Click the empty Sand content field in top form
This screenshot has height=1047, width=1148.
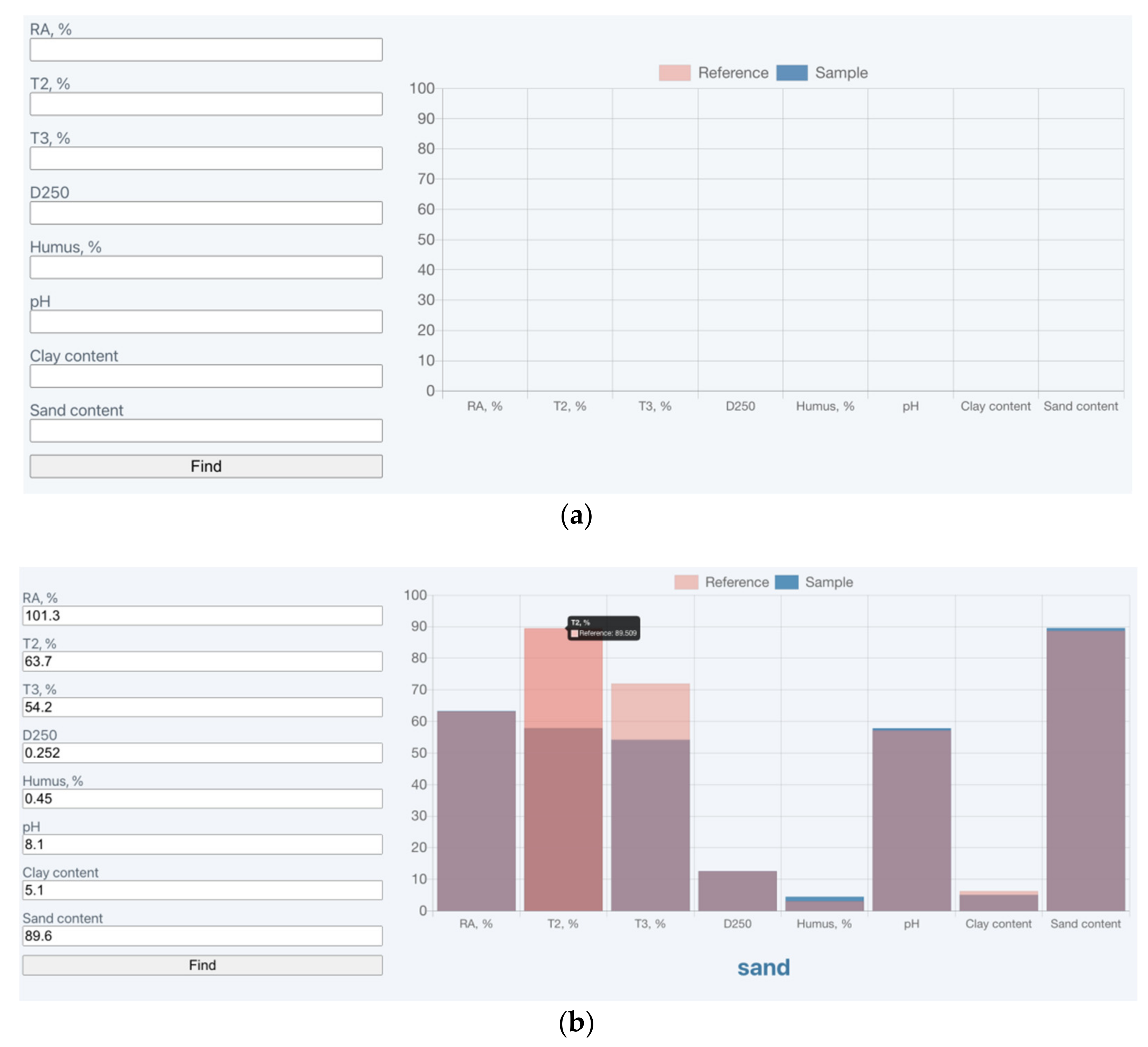(206, 431)
